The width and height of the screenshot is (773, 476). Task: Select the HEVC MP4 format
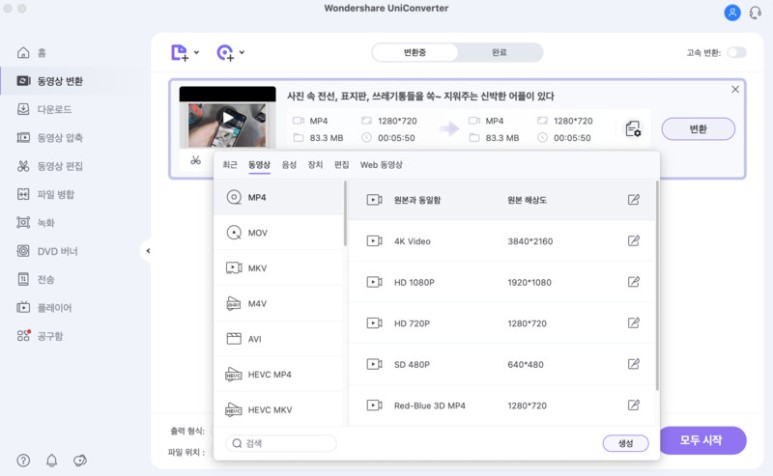[279, 374]
